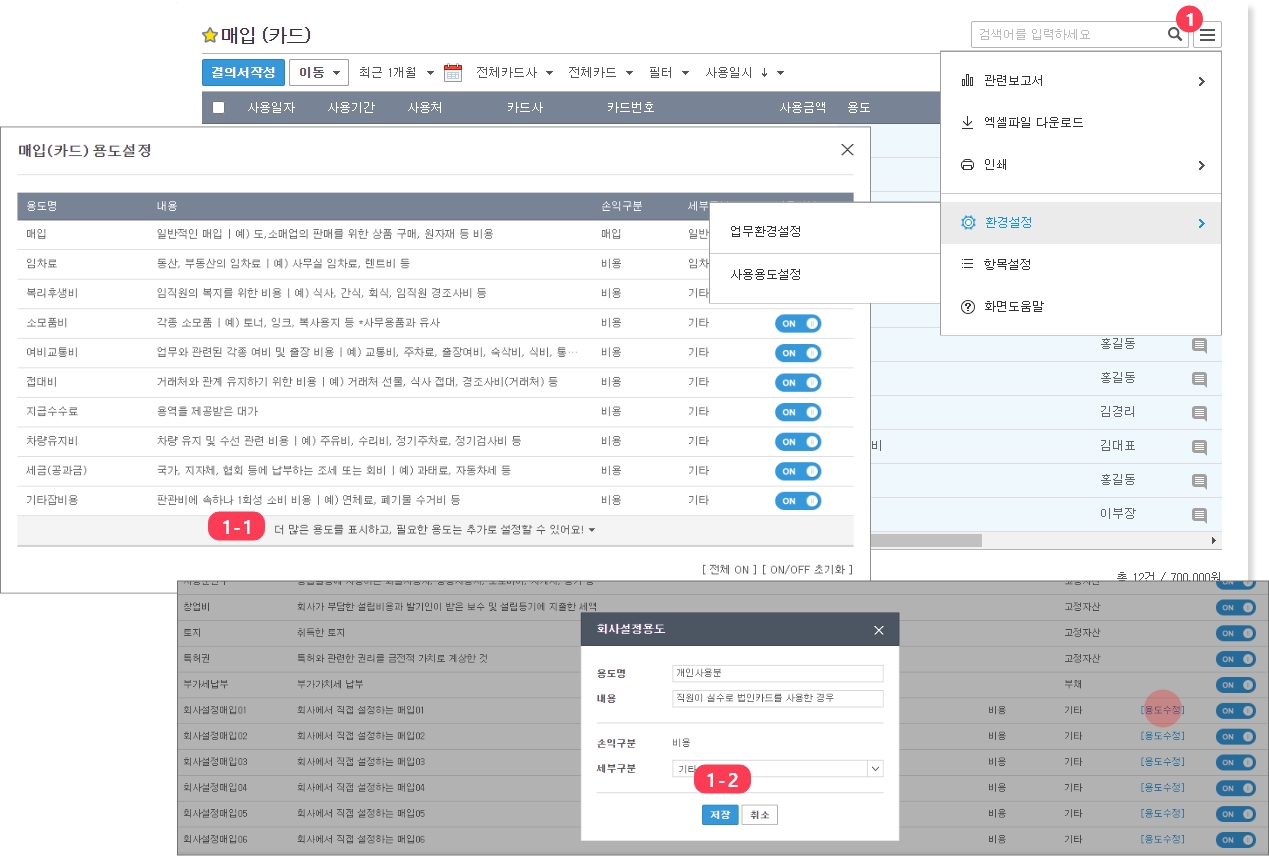Click the star favorite icon beside 매입 (카드)

pos(209,35)
